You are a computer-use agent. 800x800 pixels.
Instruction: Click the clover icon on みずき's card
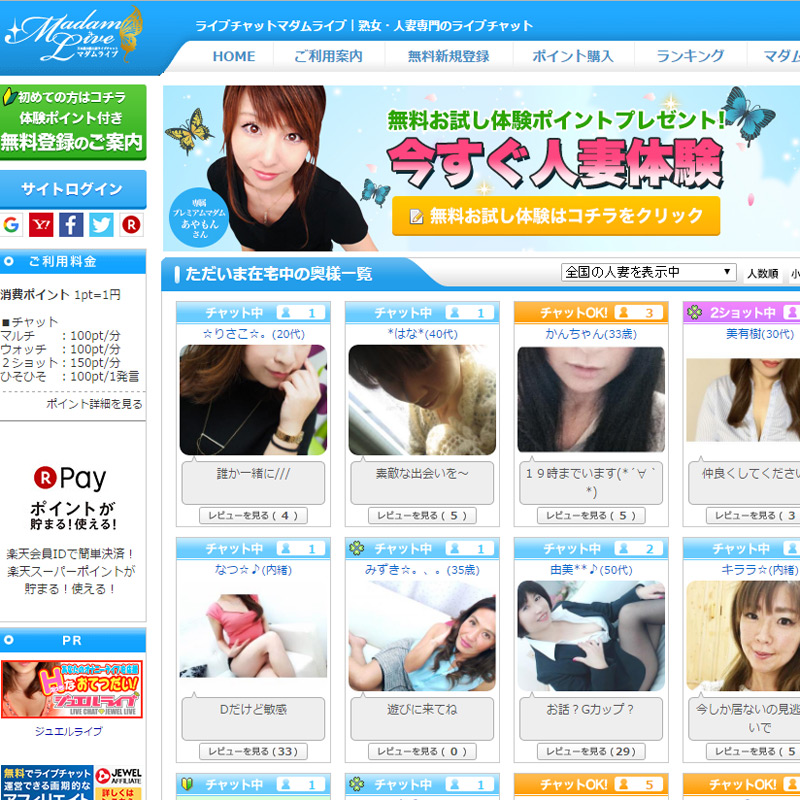pos(357,548)
